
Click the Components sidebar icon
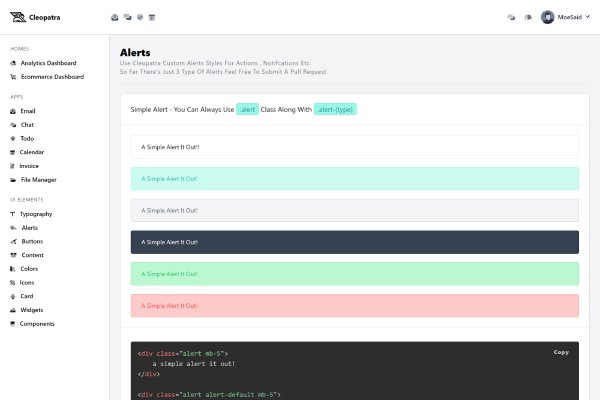tap(13, 324)
